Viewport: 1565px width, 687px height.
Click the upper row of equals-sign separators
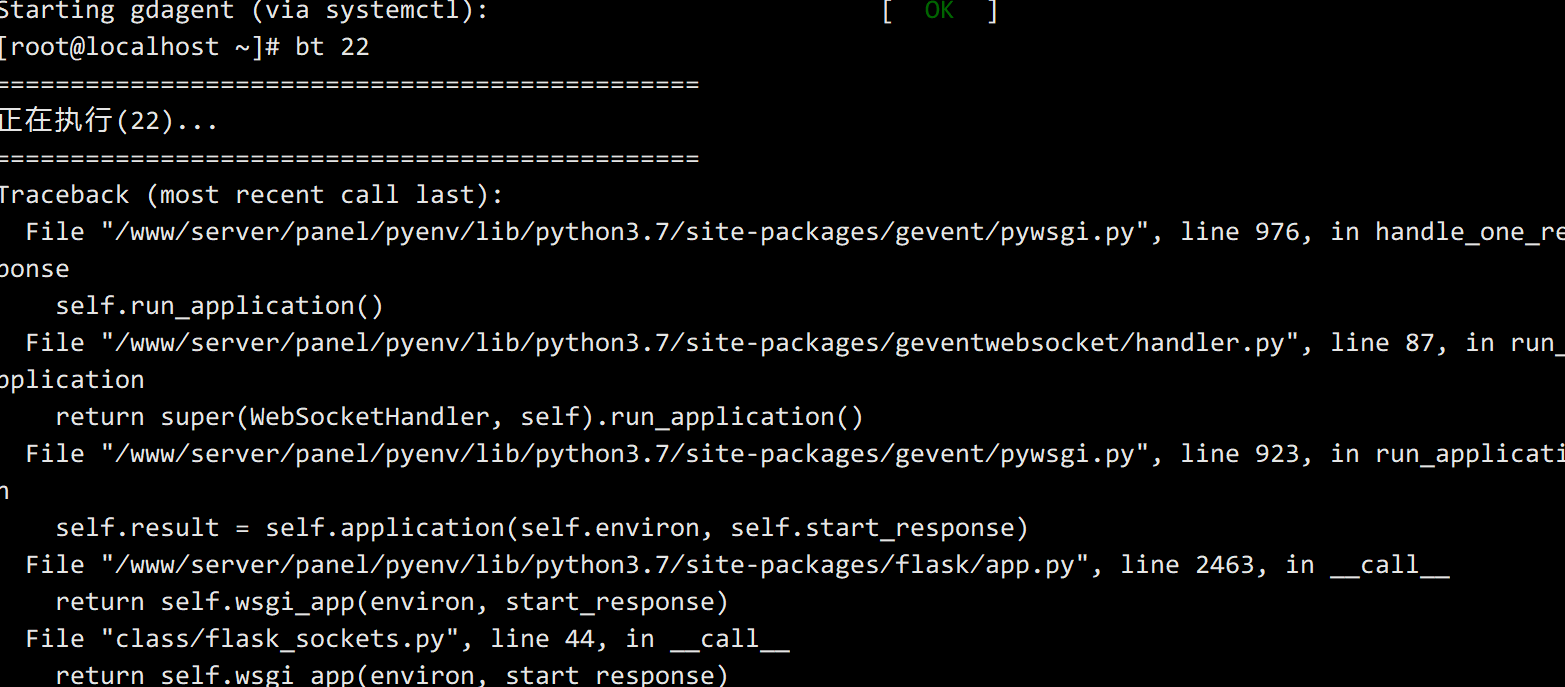click(x=349, y=85)
